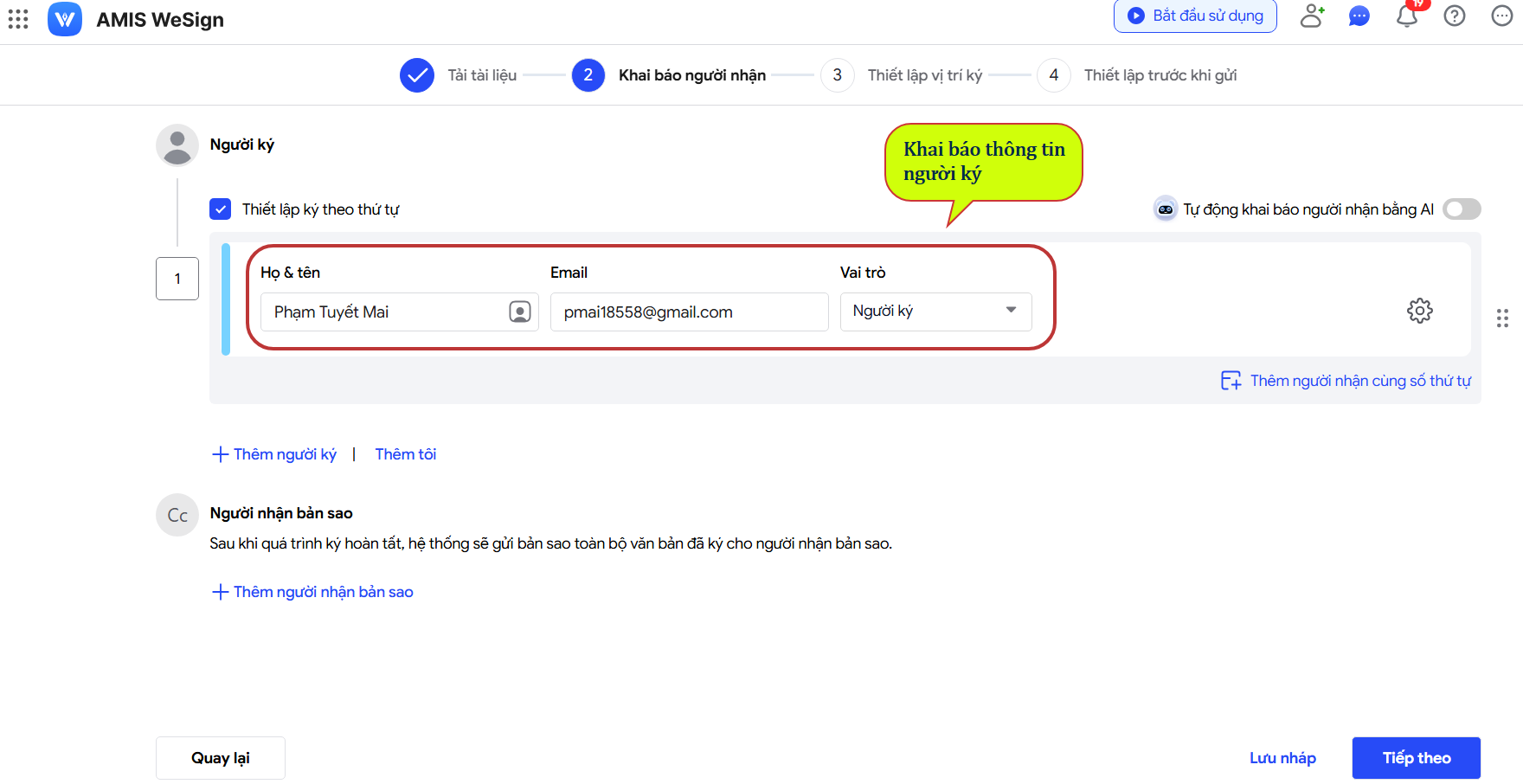Screen dimensions: 1523x784
Task: Click Thêm người ký link
Action: click(274, 454)
